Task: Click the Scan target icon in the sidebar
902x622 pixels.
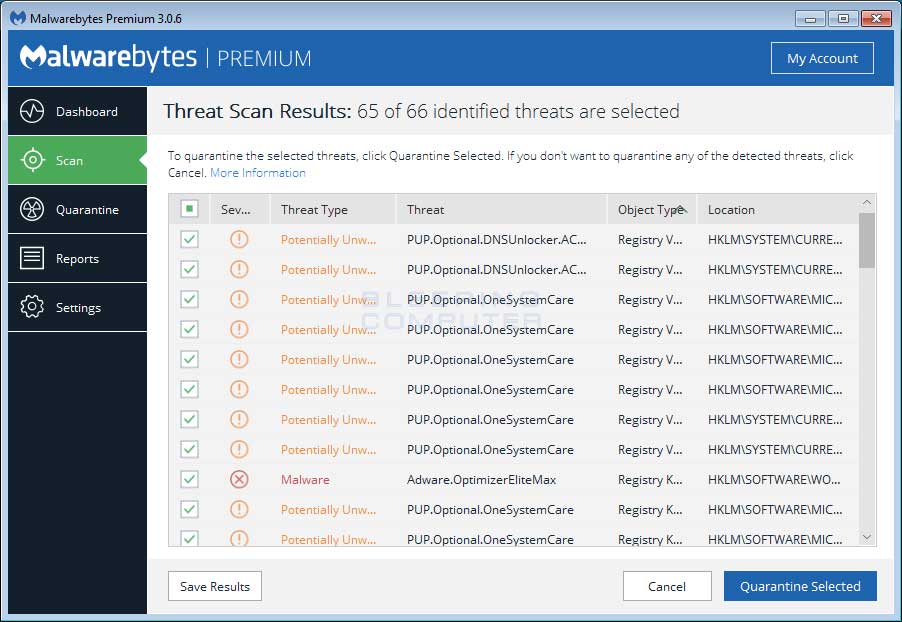Action: (x=32, y=160)
